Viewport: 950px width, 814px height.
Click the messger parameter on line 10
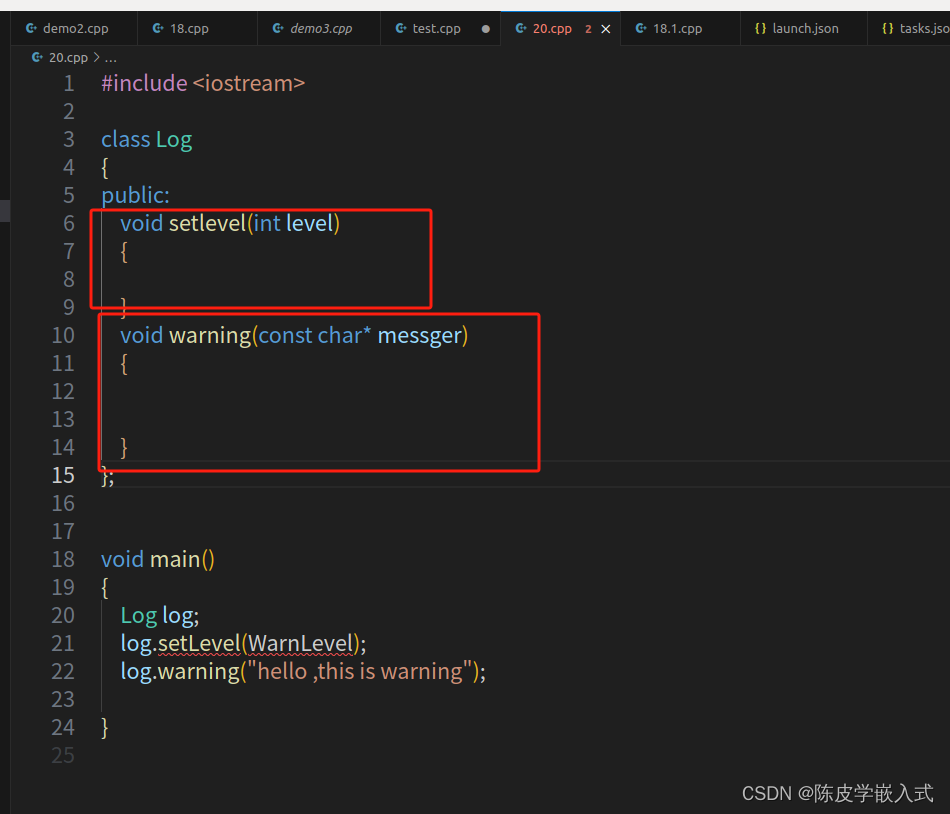coord(419,336)
